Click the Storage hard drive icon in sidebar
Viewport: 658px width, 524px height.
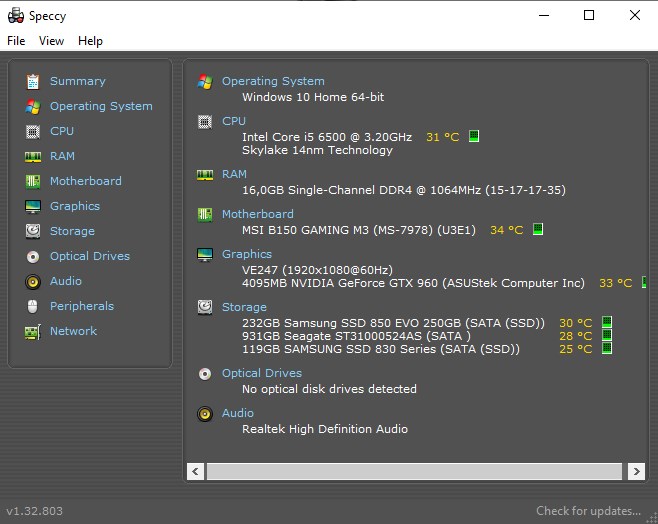(33, 231)
